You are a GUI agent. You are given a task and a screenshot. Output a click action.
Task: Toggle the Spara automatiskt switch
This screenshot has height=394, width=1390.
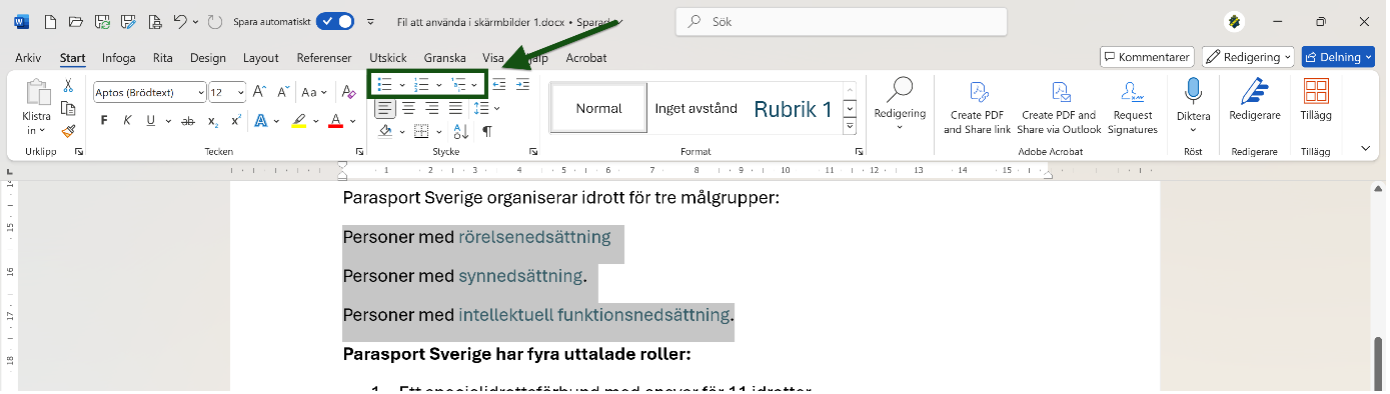334,21
